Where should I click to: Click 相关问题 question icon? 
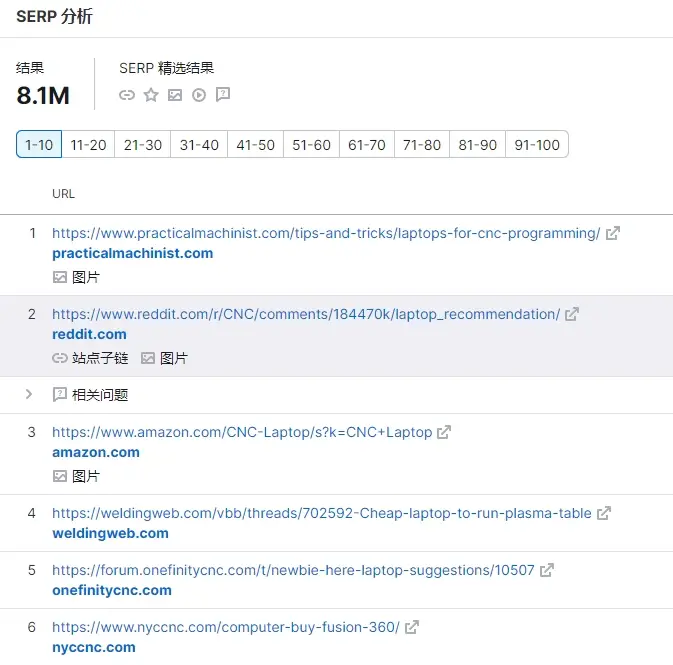click(x=60, y=395)
